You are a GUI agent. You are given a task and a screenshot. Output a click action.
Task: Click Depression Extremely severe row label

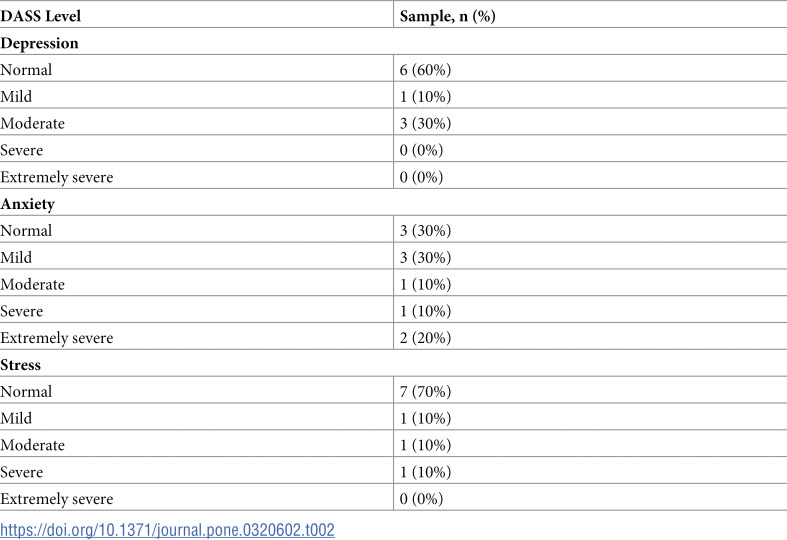pos(57,177)
